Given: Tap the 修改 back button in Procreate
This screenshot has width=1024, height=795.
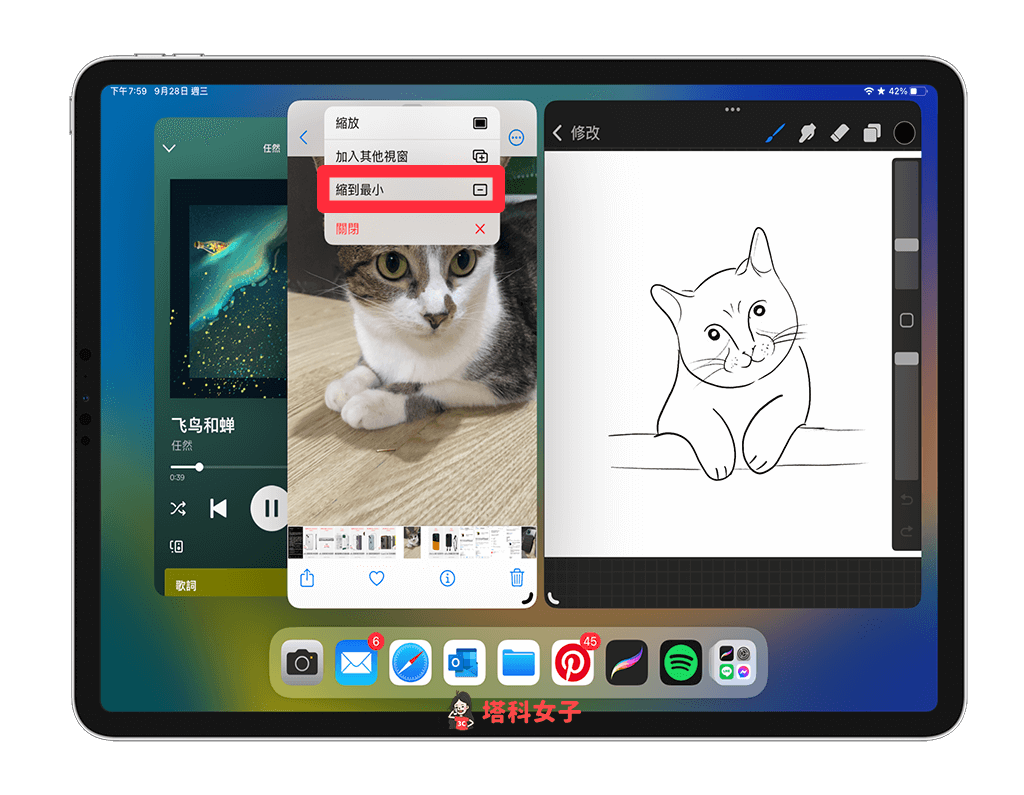Looking at the screenshot, I should tap(576, 133).
